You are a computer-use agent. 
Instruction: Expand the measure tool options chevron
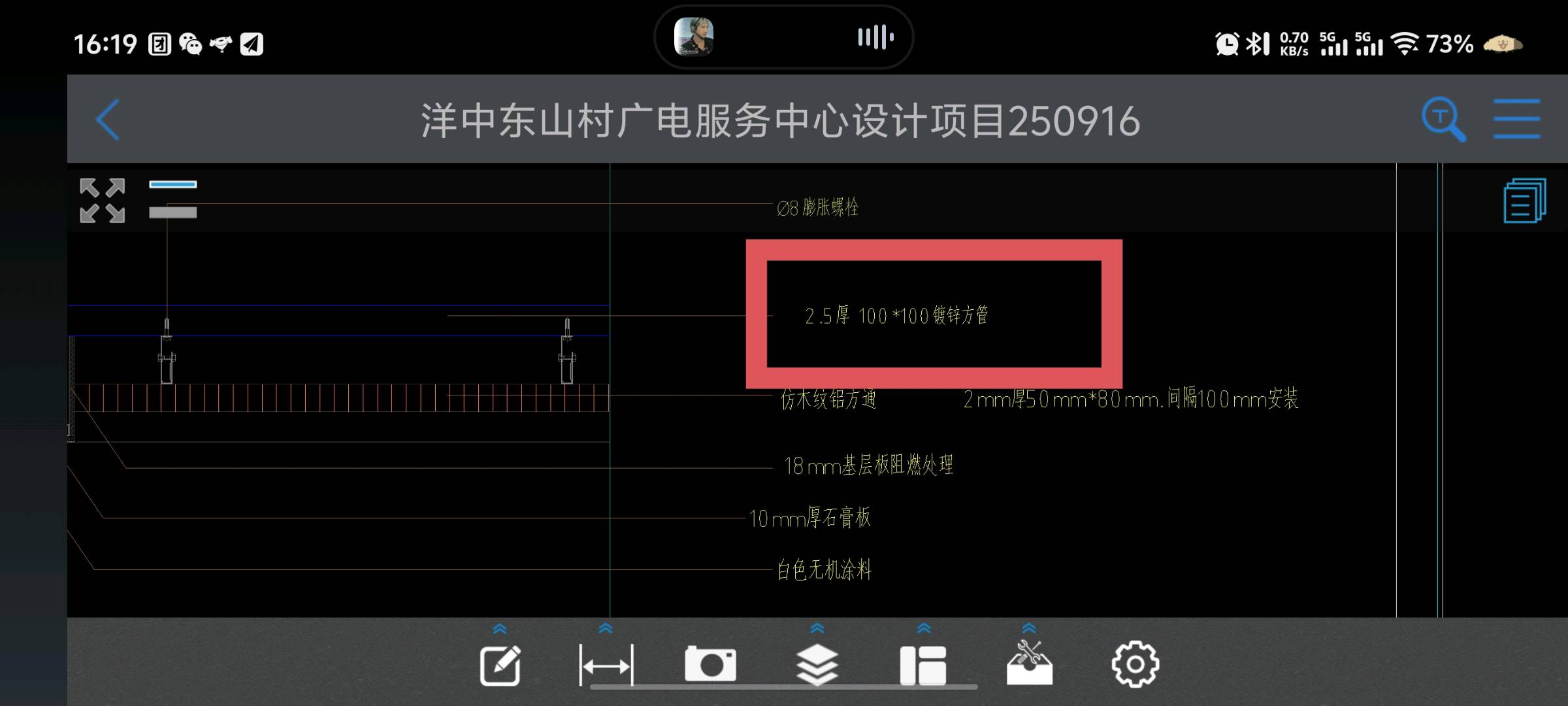point(606,628)
